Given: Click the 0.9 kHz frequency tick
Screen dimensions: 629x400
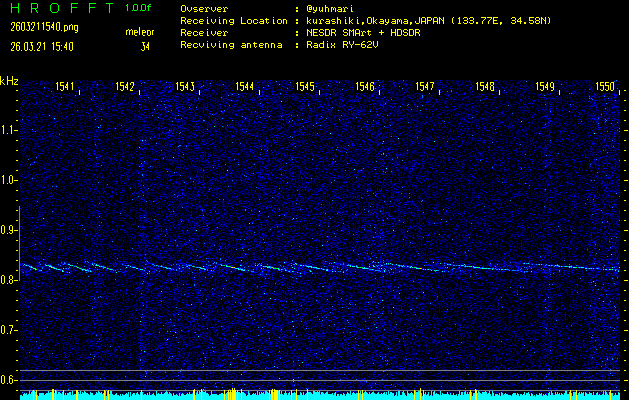Looking at the screenshot, I should click(9, 230).
